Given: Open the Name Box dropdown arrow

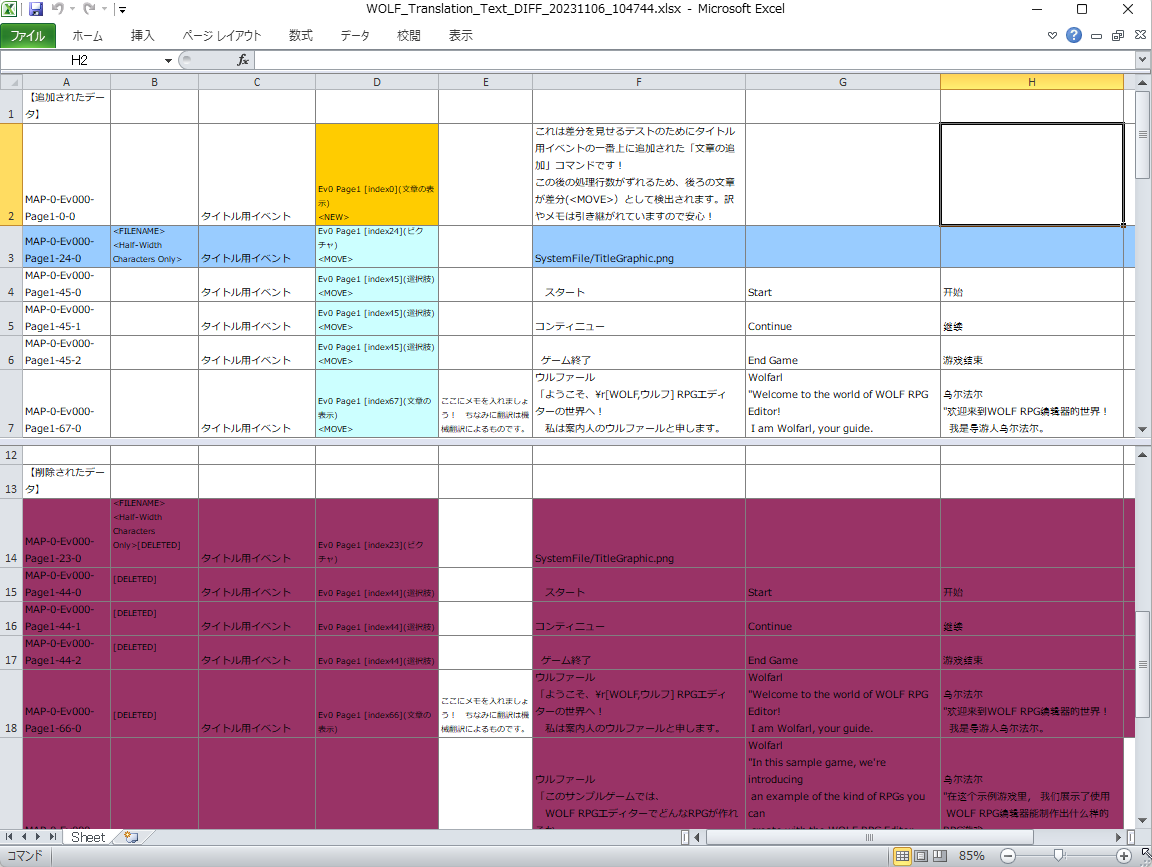Looking at the screenshot, I should pos(168,60).
